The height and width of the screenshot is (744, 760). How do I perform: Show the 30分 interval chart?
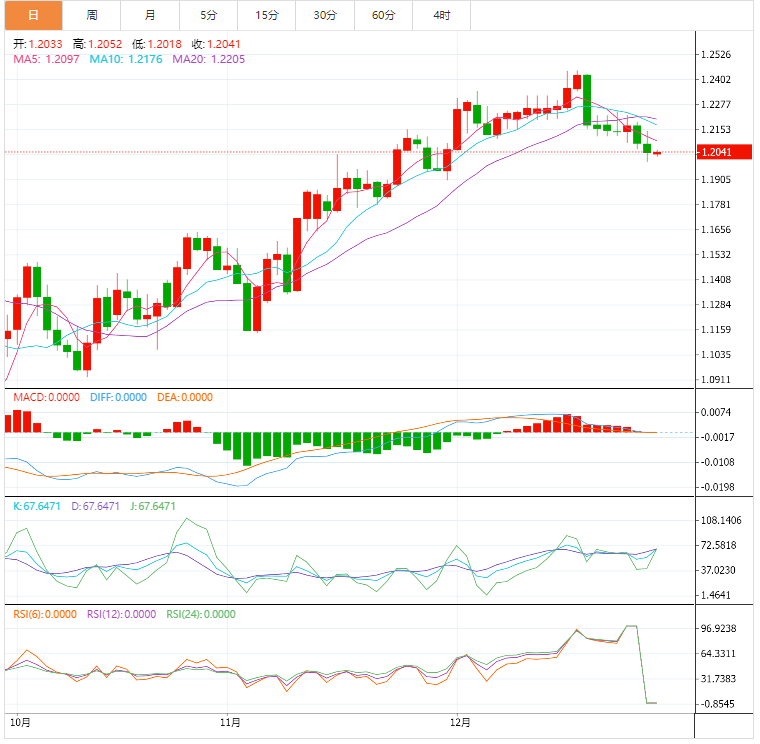point(324,15)
